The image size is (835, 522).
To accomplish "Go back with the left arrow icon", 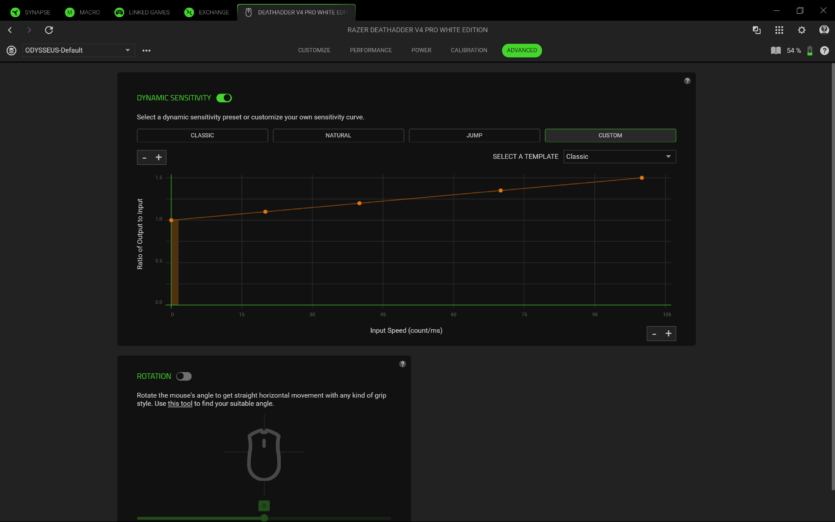I will pos(10,30).
